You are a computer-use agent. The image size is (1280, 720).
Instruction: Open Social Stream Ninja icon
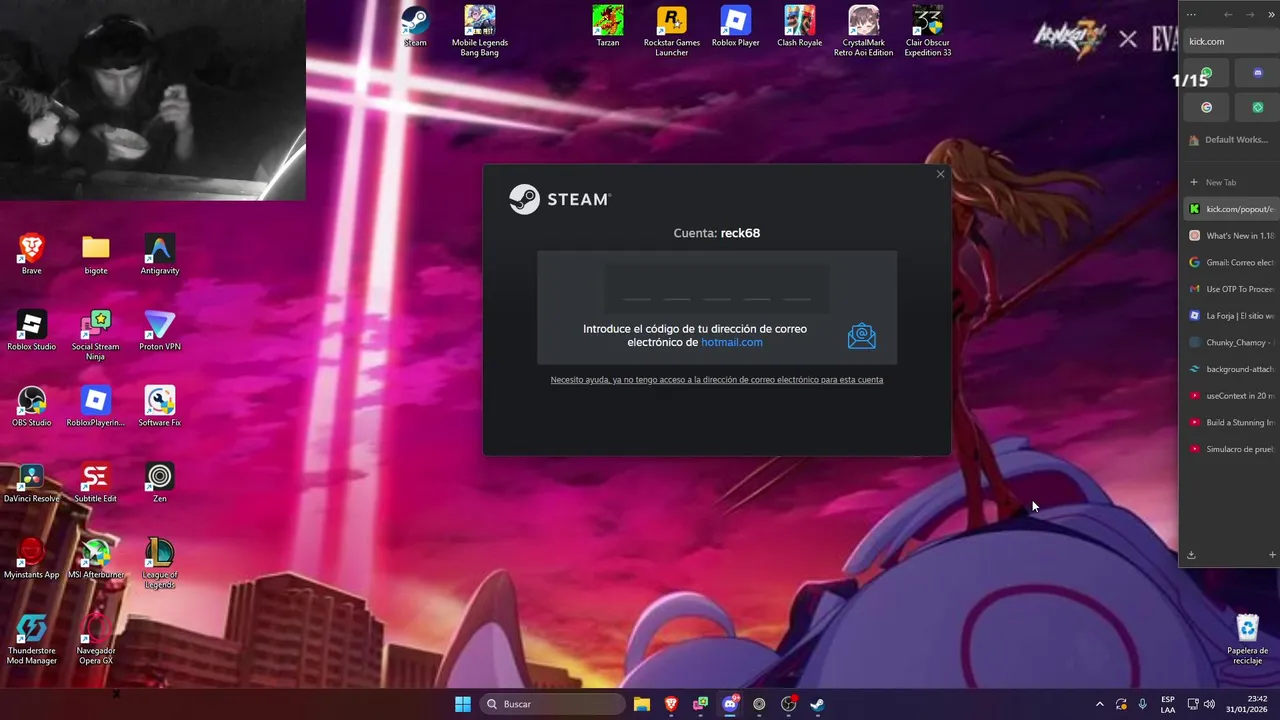[96, 334]
